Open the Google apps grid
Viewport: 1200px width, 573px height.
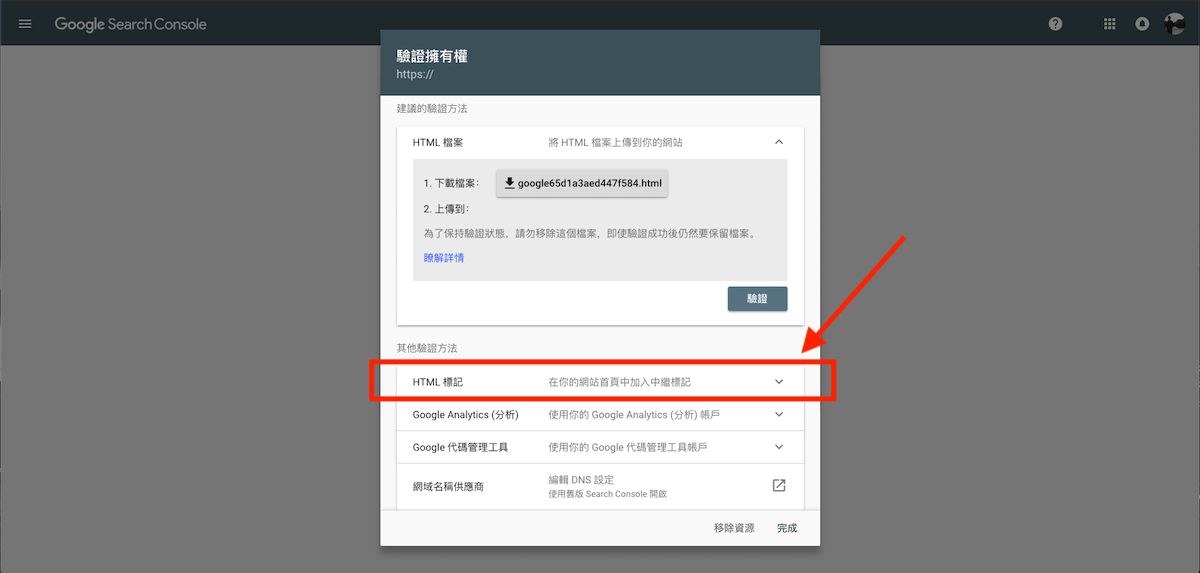(x=1109, y=24)
